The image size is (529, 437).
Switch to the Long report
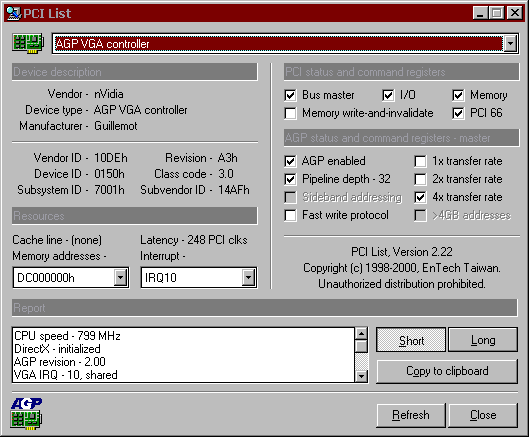click(483, 340)
